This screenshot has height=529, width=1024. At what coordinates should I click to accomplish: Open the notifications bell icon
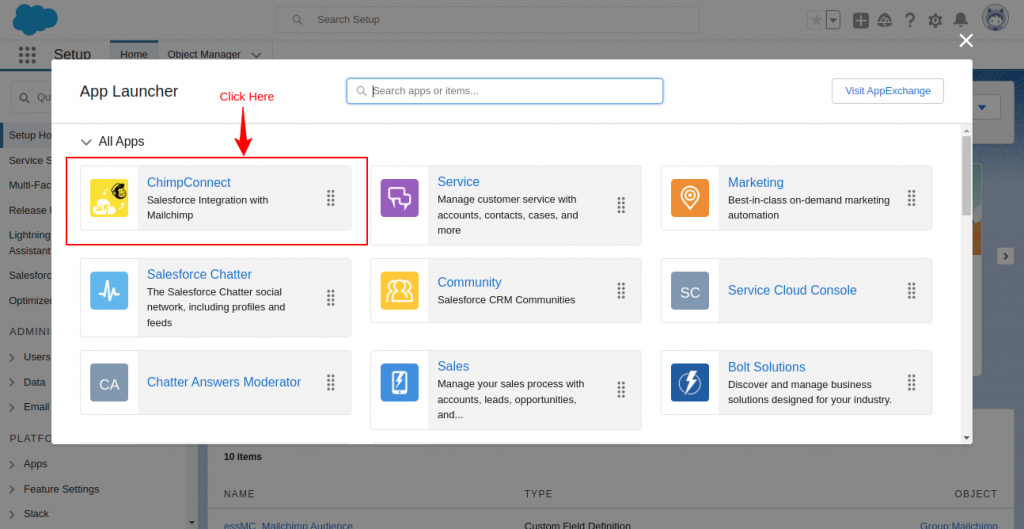coord(961,20)
